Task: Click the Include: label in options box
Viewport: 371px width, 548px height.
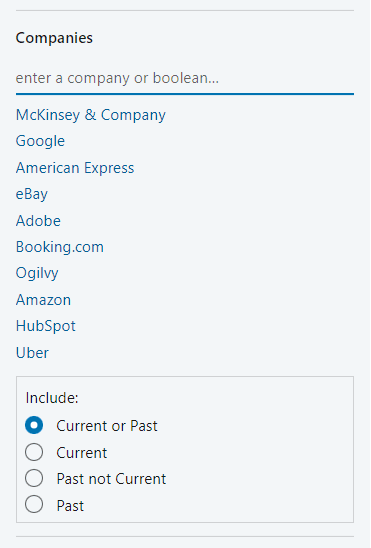Action: click(52, 398)
